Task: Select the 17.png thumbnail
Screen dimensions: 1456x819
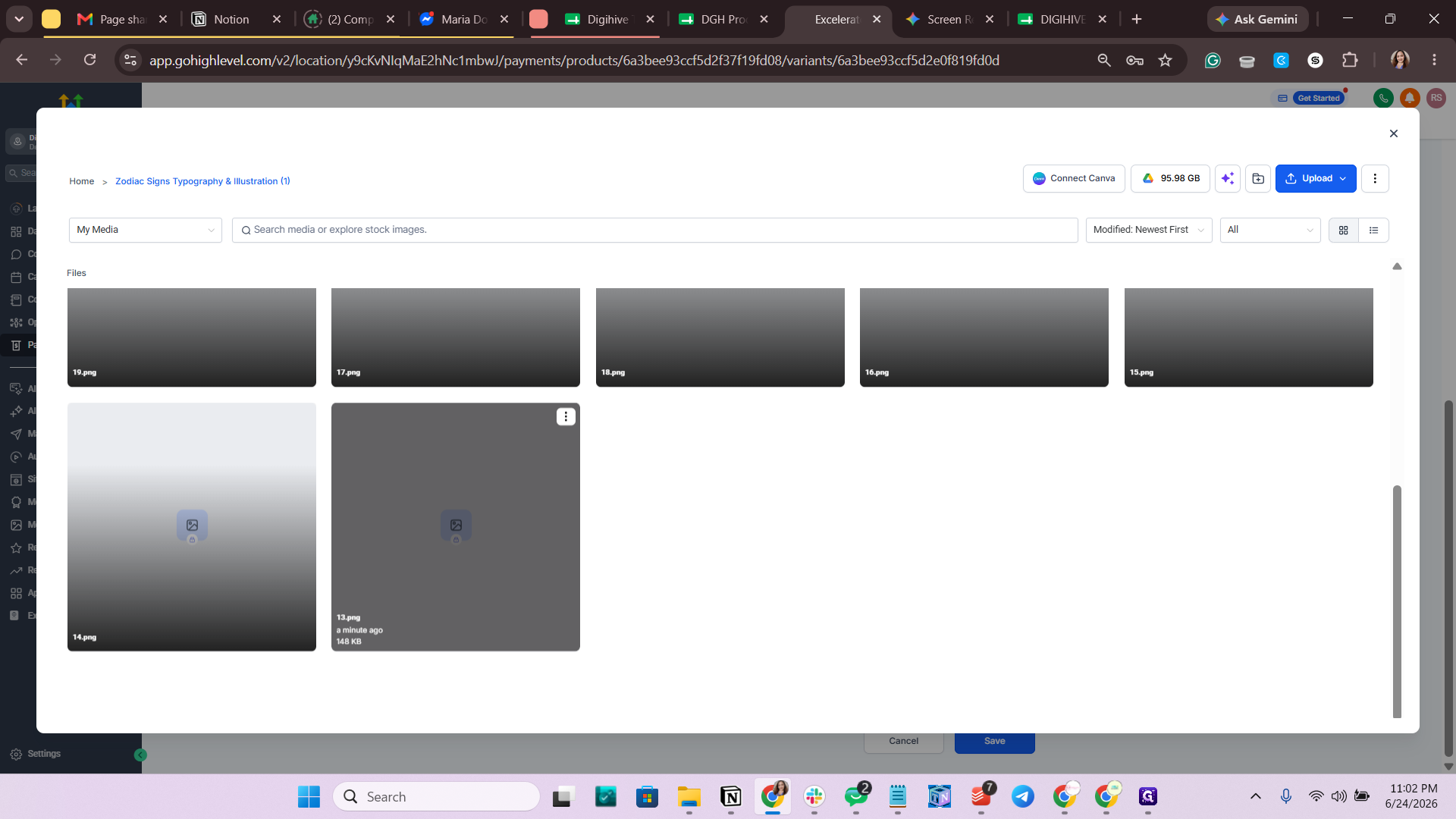Action: point(456,337)
